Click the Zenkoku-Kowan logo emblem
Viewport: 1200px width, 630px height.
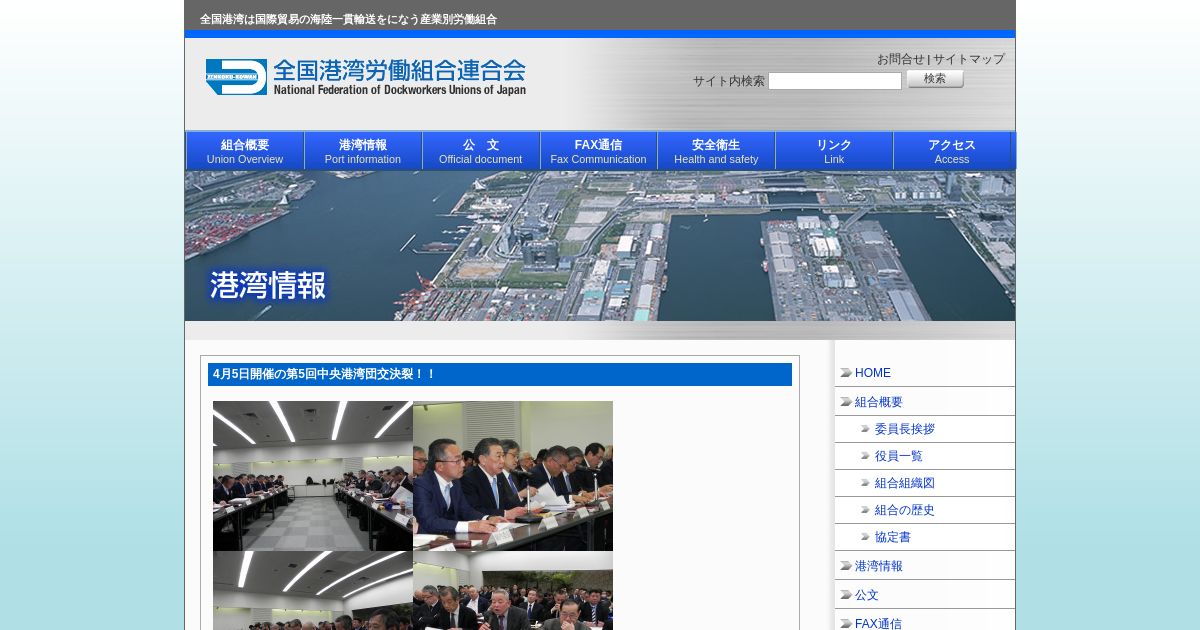pos(236,77)
